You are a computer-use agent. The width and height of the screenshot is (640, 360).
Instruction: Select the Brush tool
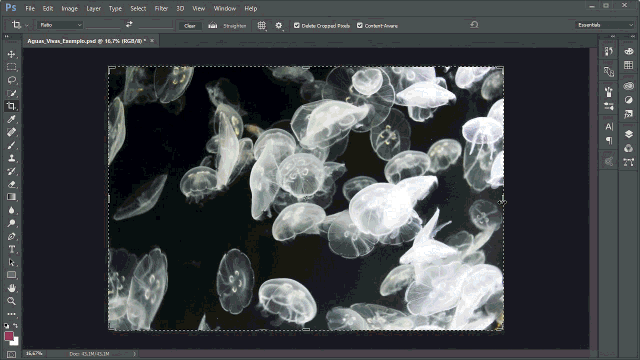[x=11, y=145]
